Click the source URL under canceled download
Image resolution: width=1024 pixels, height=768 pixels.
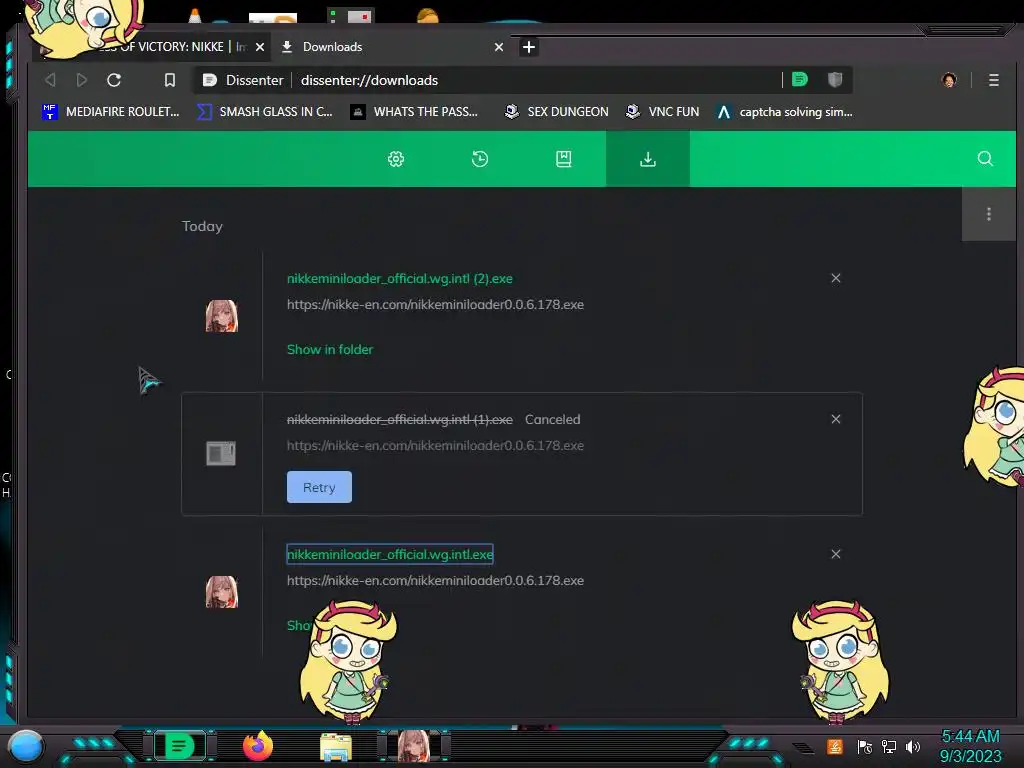click(435, 445)
